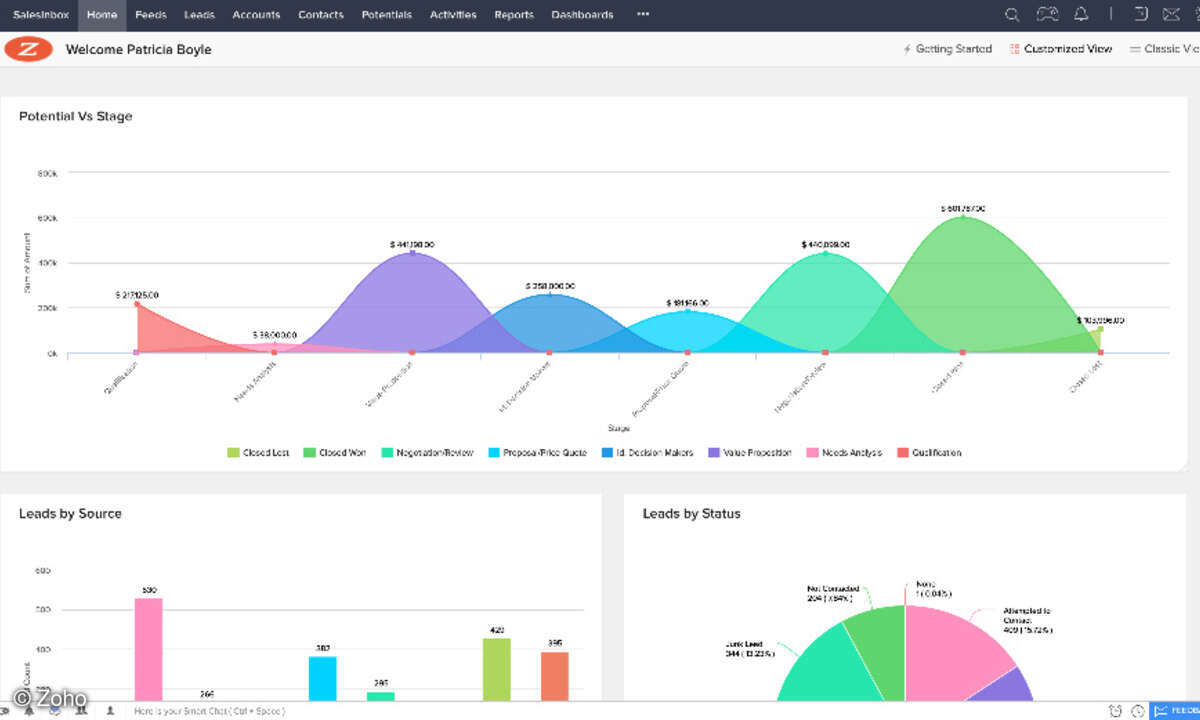Image resolution: width=1200 pixels, height=720 pixels.
Task: Toggle Closed Won legend series
Action: 335,453
